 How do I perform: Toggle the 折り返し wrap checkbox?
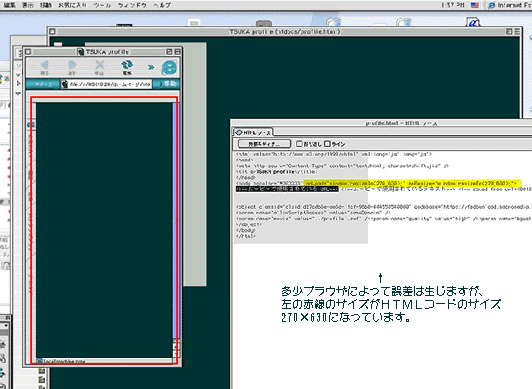pos(299,144)
